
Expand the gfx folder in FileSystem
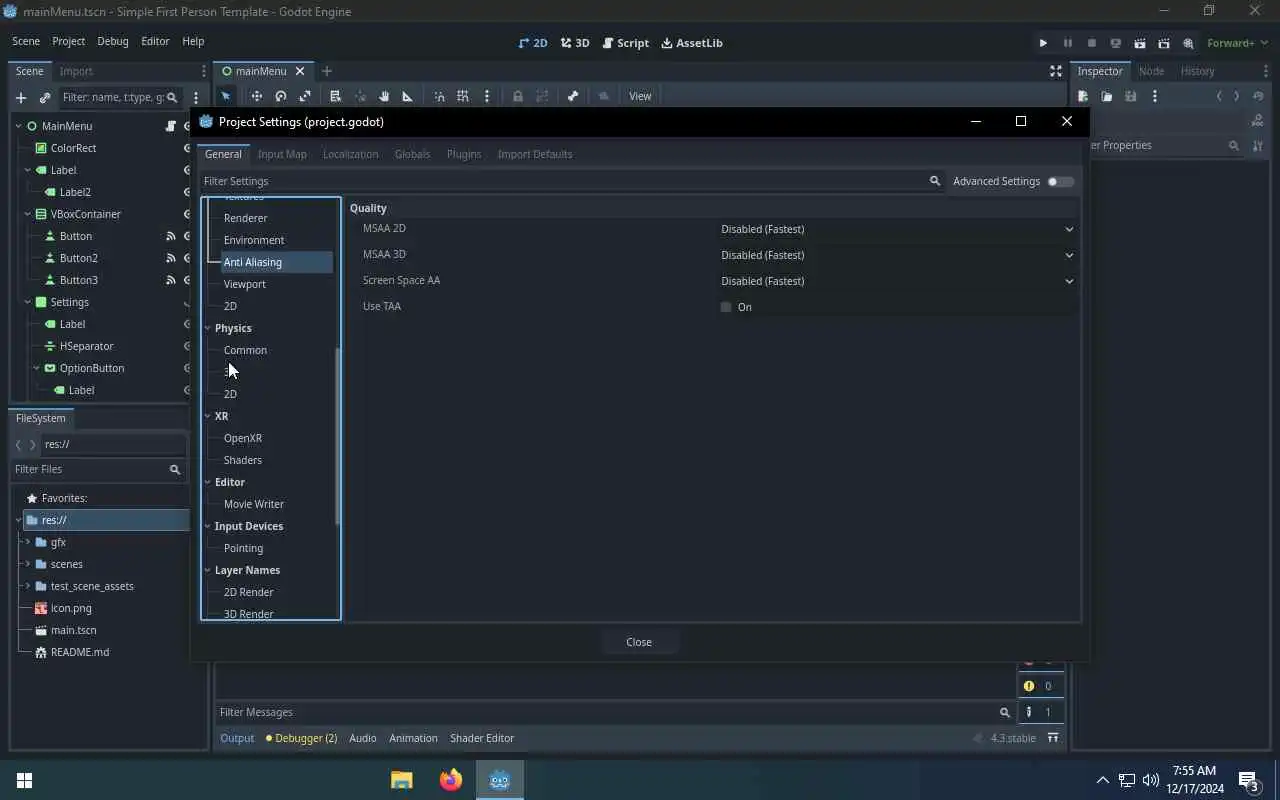click(x=28, y=542)
